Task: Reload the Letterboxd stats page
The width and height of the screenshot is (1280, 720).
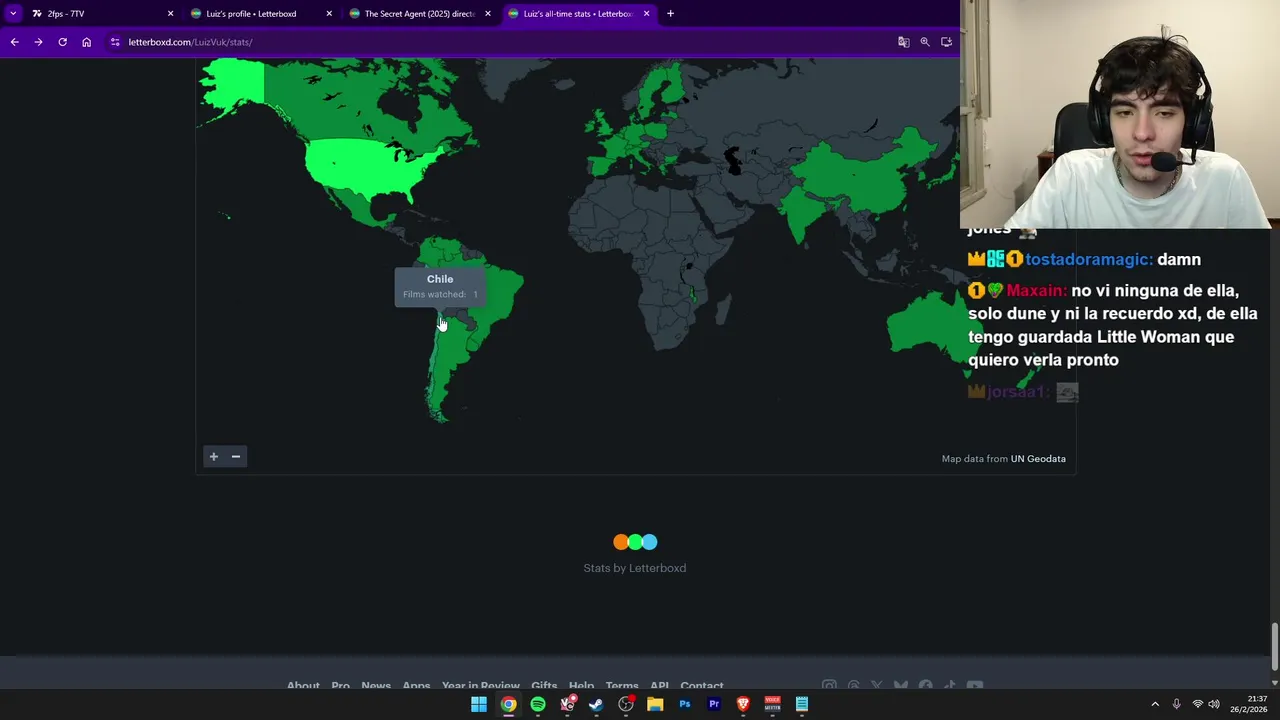Action: pyautogui.click(x=62, y=42)
